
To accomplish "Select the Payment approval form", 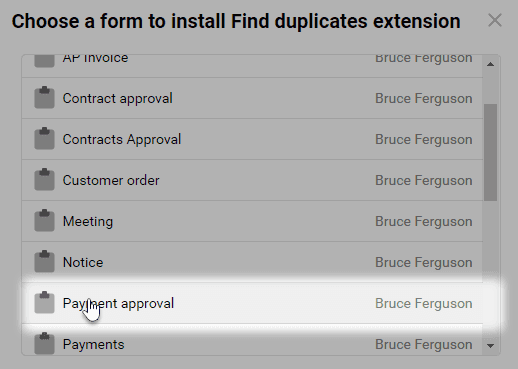I will click(x=252, y=303).
